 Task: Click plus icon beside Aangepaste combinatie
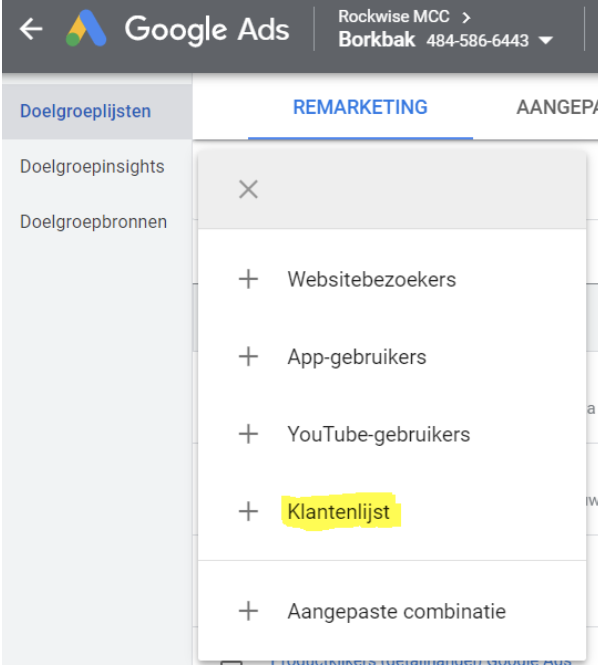[248, 612]
